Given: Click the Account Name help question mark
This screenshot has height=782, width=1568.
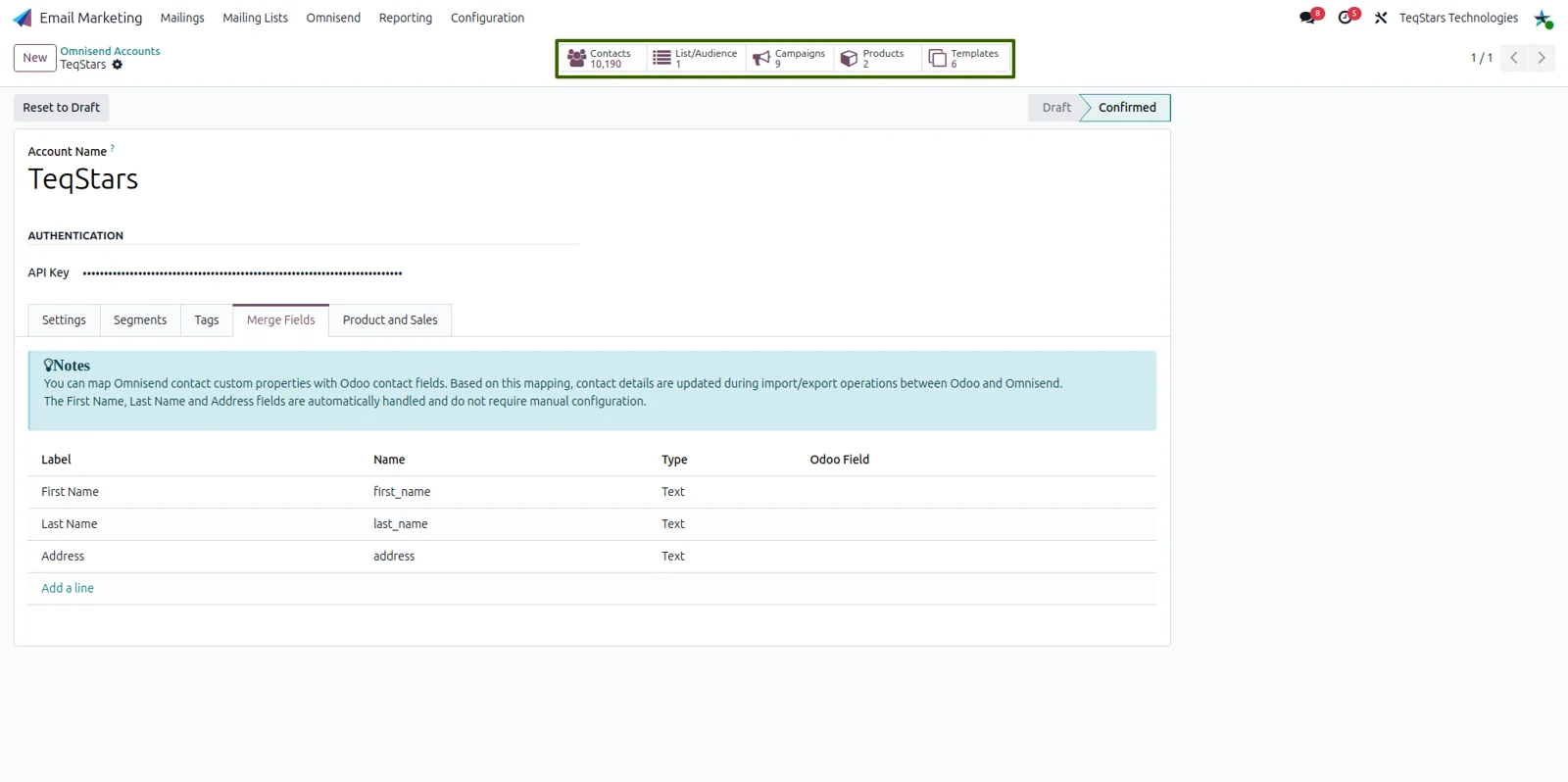Looking at the screenshot, I should coord(113,148).
